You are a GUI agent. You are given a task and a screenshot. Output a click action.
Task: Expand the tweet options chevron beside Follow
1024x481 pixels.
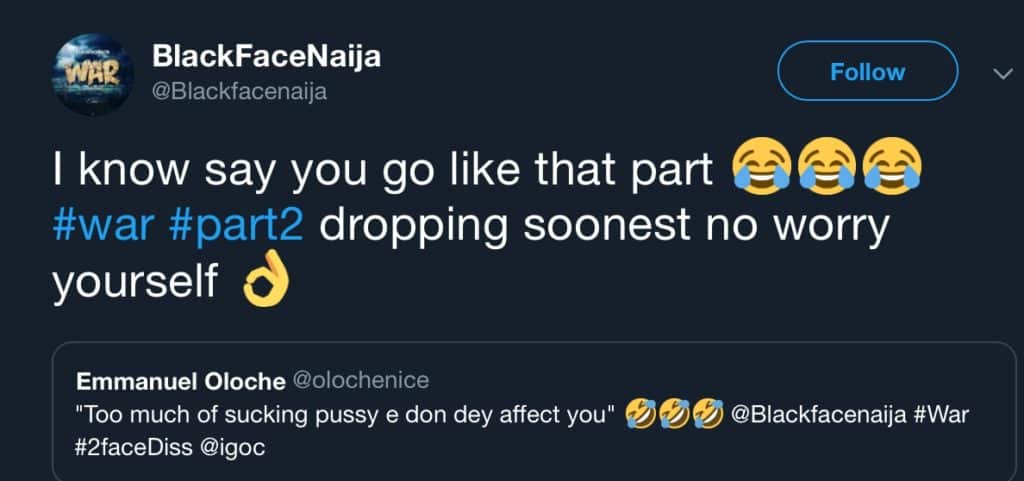(x=1001, y=73)
